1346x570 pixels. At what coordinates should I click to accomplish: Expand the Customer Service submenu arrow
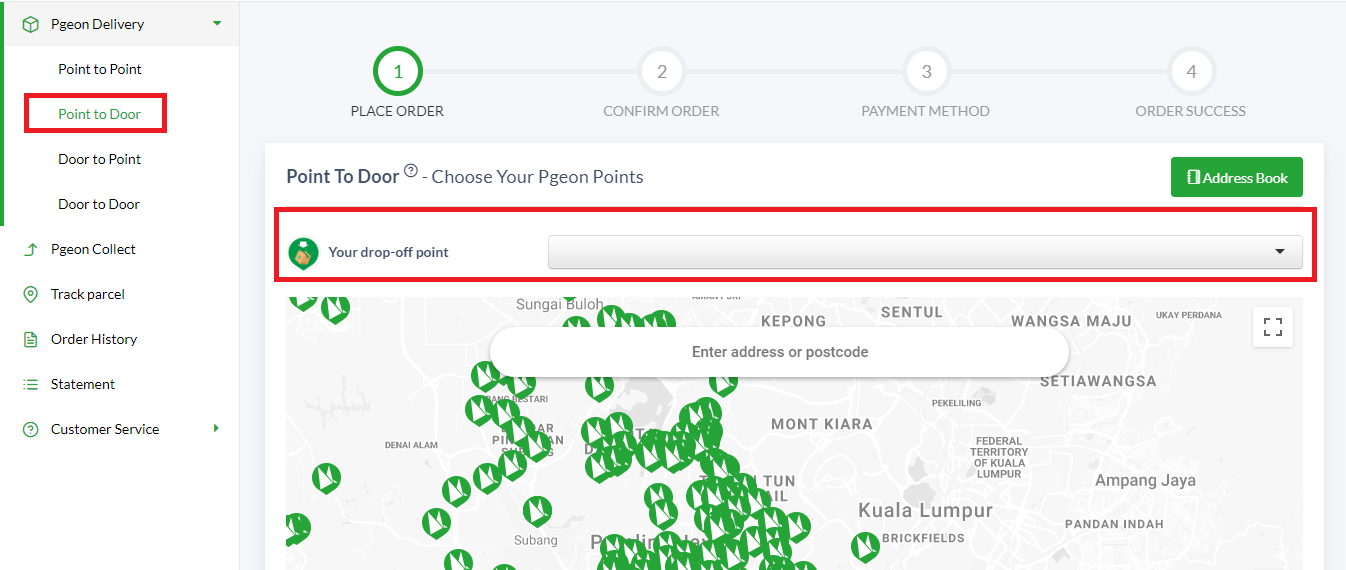click(216, 429)
